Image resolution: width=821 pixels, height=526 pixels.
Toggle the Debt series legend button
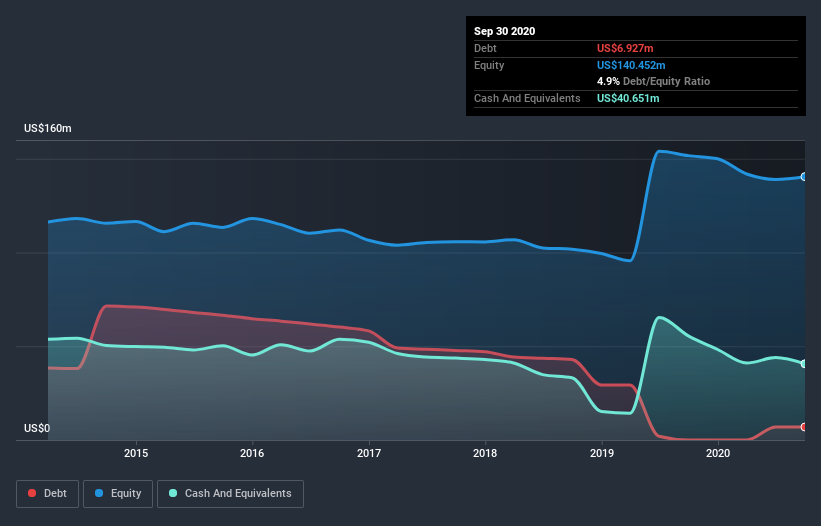(x=47, y=494)
